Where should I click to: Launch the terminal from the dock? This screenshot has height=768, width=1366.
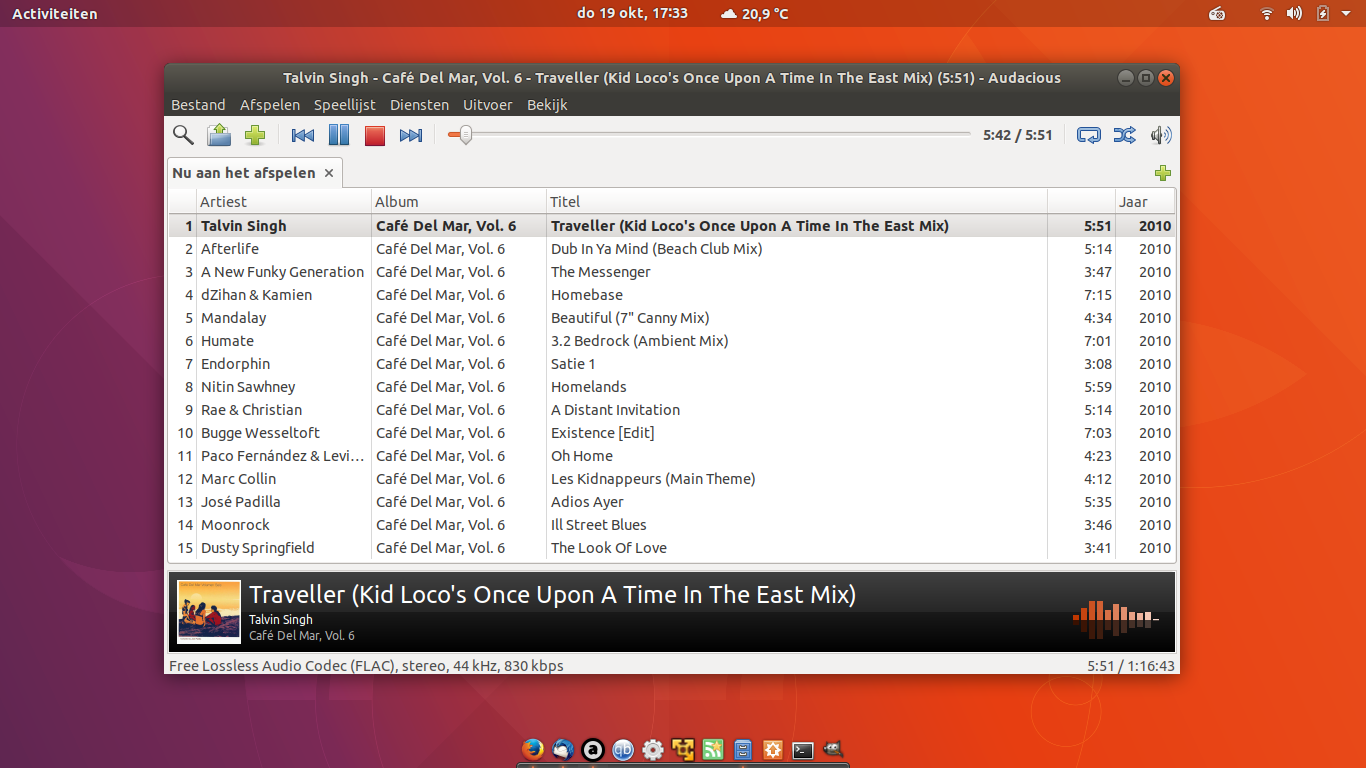[802, 749]
